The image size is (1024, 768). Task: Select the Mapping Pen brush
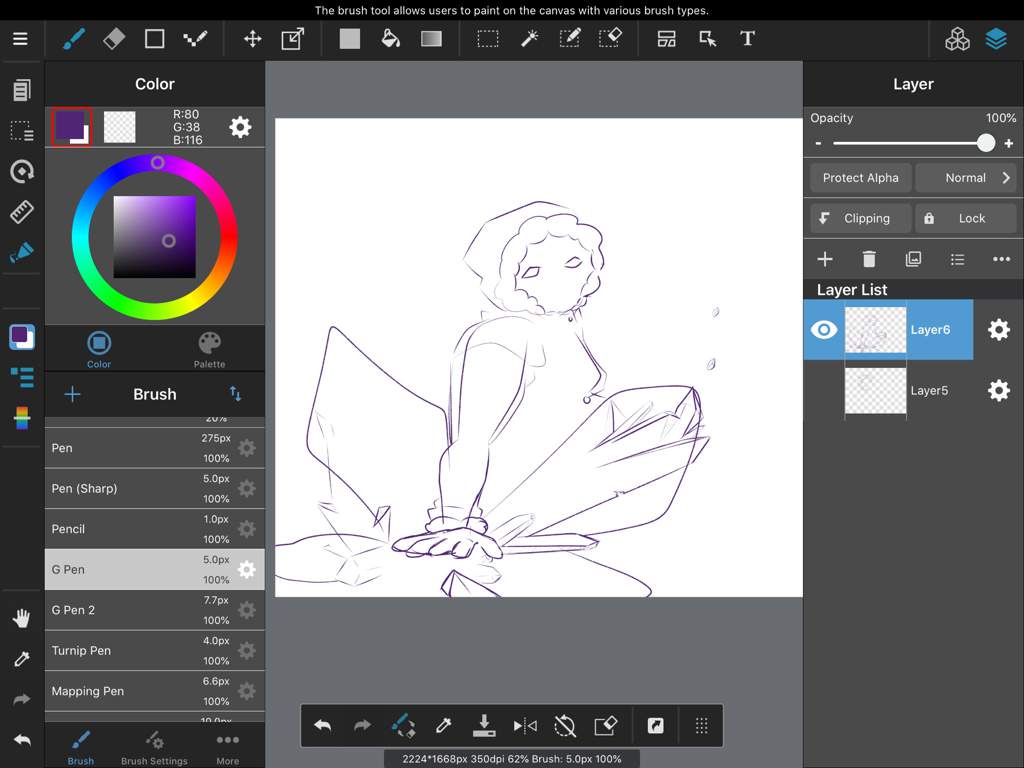pos(155,691)
